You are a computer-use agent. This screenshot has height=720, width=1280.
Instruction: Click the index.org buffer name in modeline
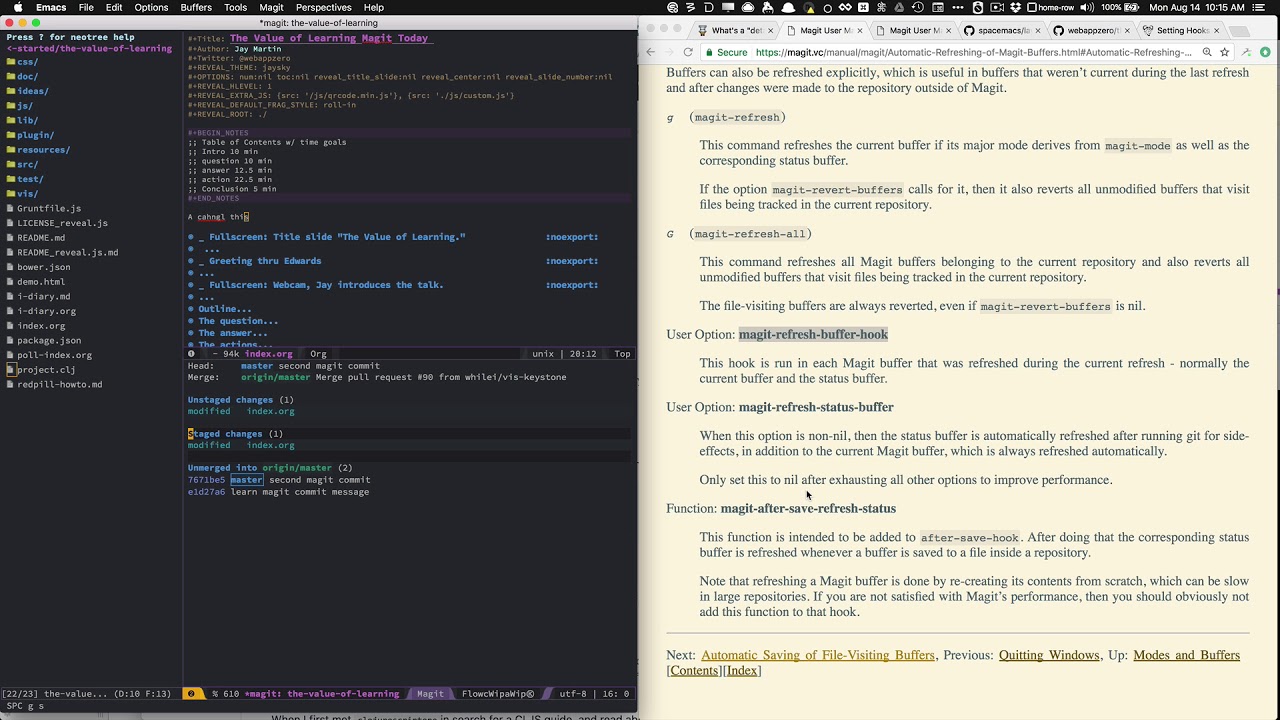[268, 354]
